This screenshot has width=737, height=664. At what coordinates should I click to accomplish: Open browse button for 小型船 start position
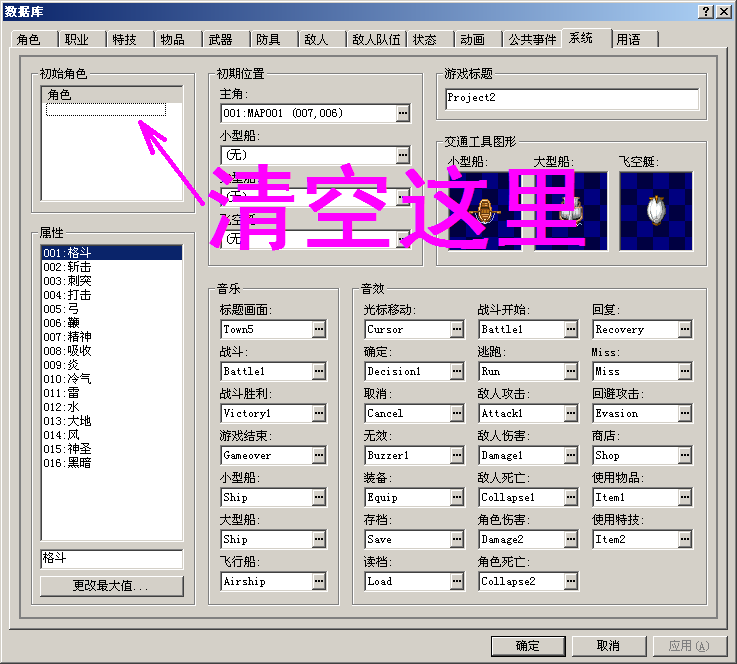tap(403, 155)
